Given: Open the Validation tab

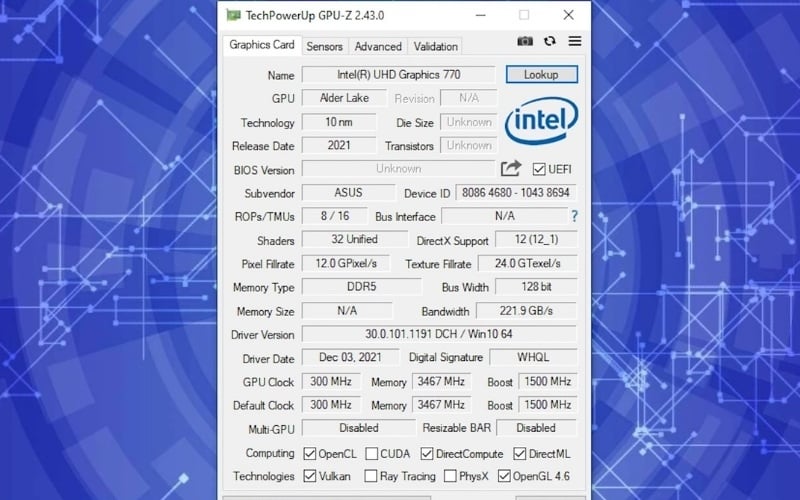Looking at the screenshot, I should point(435,46).
